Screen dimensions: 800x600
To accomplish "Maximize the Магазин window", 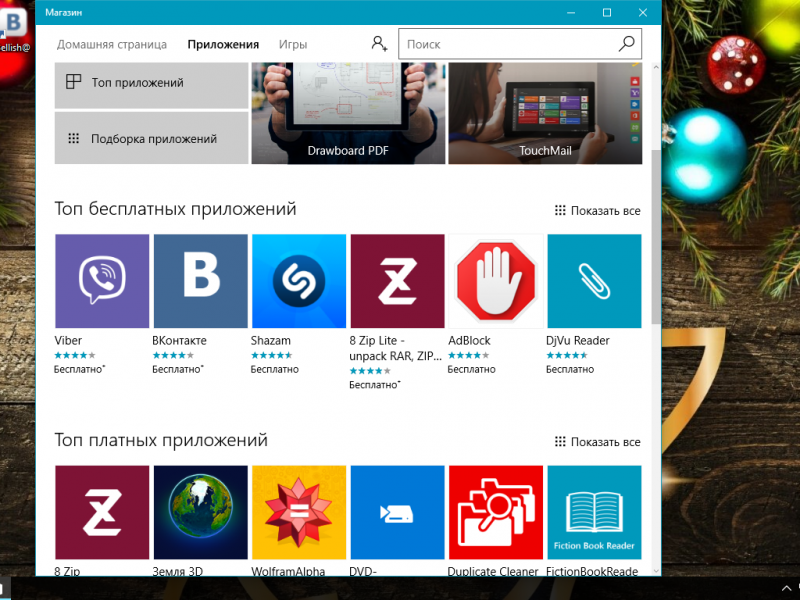I will 607,13.
